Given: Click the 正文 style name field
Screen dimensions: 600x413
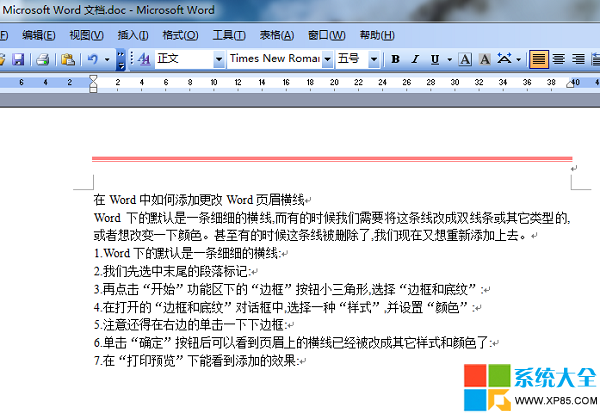Looking at the screenshot, I should 184,59.
